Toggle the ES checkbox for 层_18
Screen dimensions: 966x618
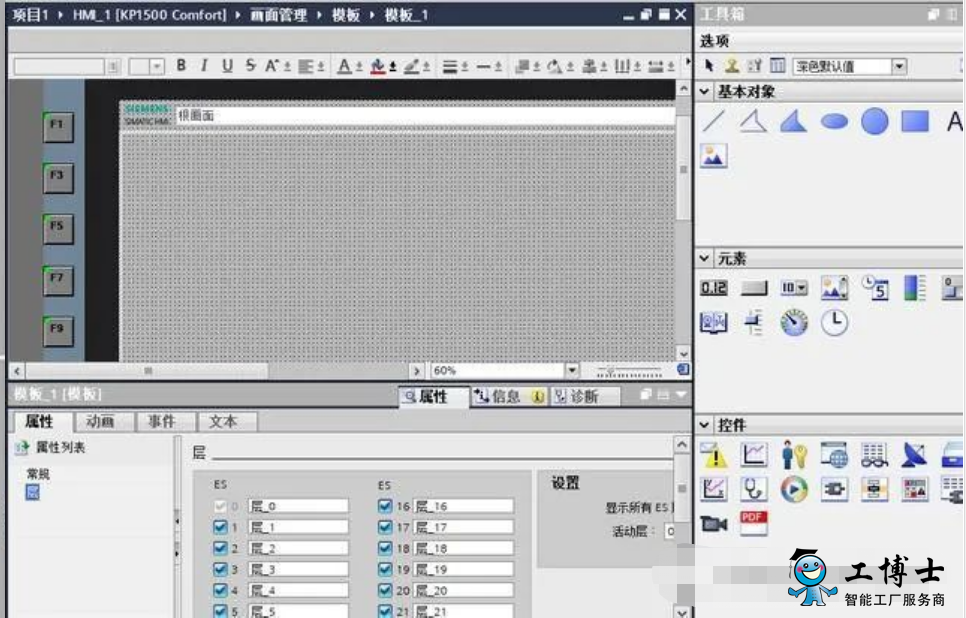pyautogui.click(x=385, y=548)
